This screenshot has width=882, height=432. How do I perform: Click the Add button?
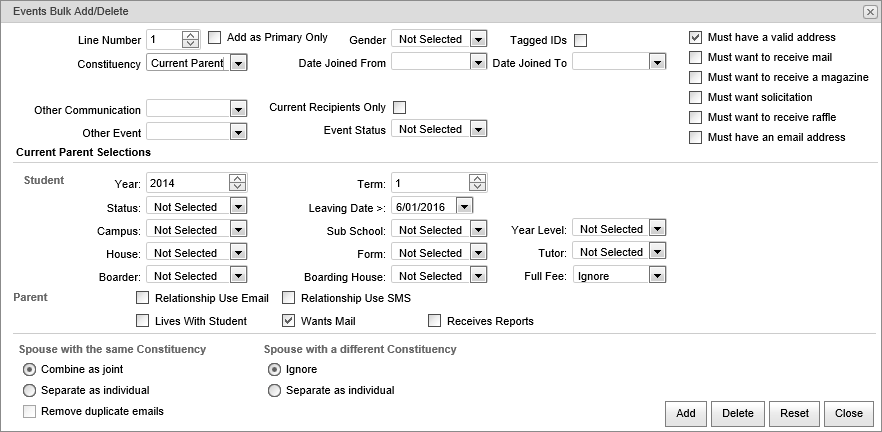686,413
